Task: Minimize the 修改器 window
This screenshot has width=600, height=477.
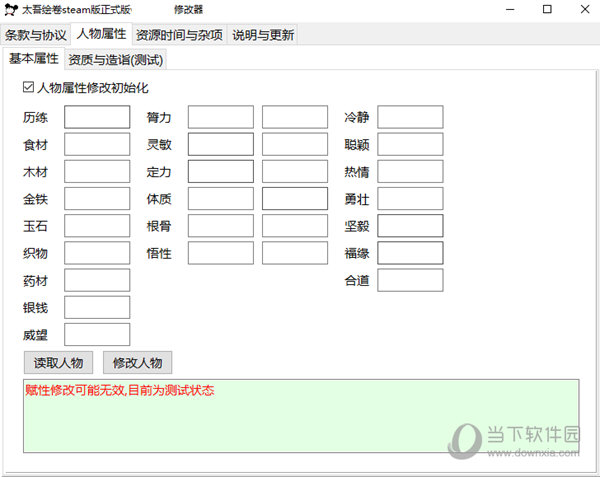Action: 510,10
